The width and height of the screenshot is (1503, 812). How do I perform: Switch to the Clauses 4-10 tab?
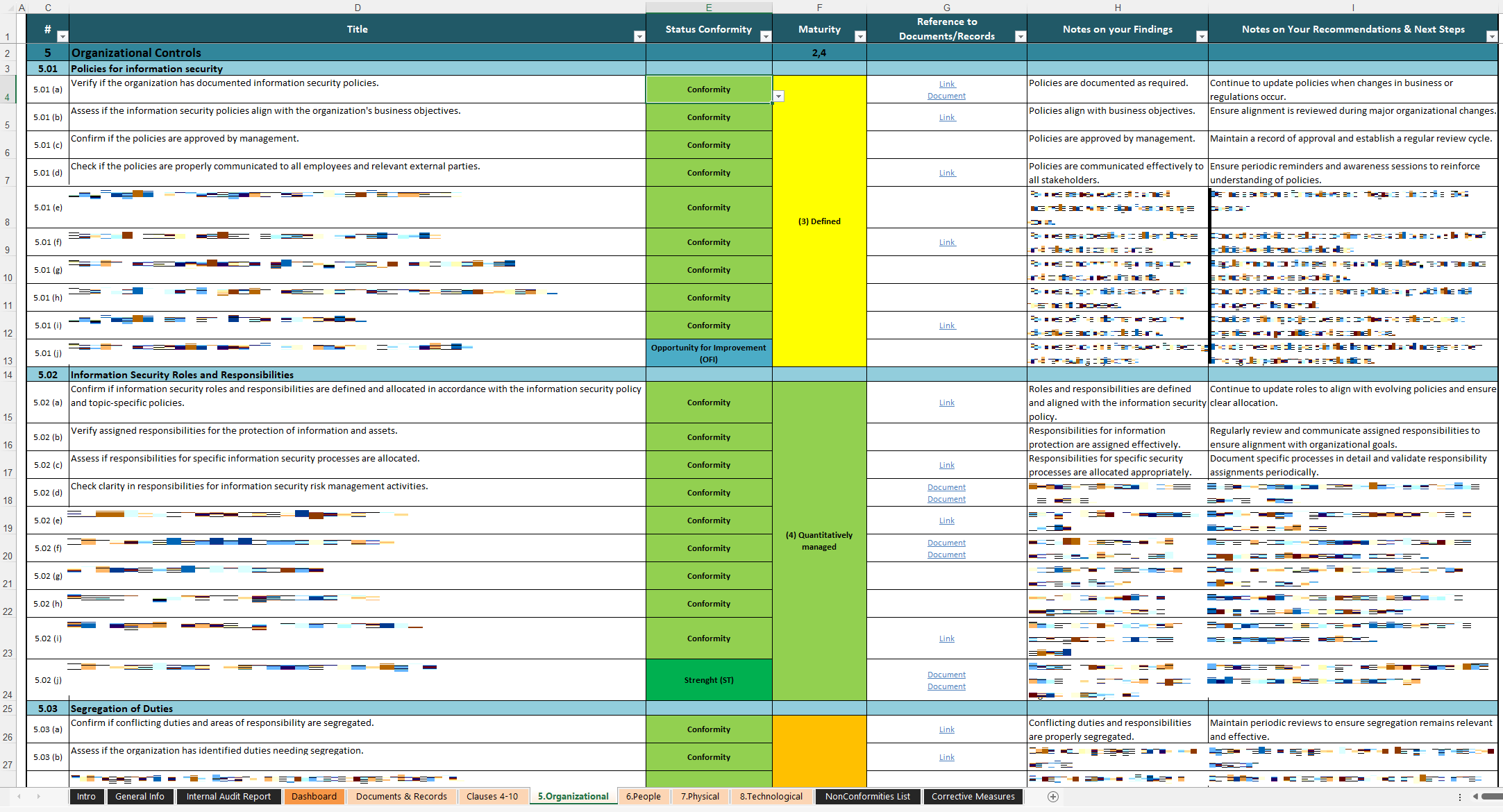pyautogui.click(x=493, y=797)
